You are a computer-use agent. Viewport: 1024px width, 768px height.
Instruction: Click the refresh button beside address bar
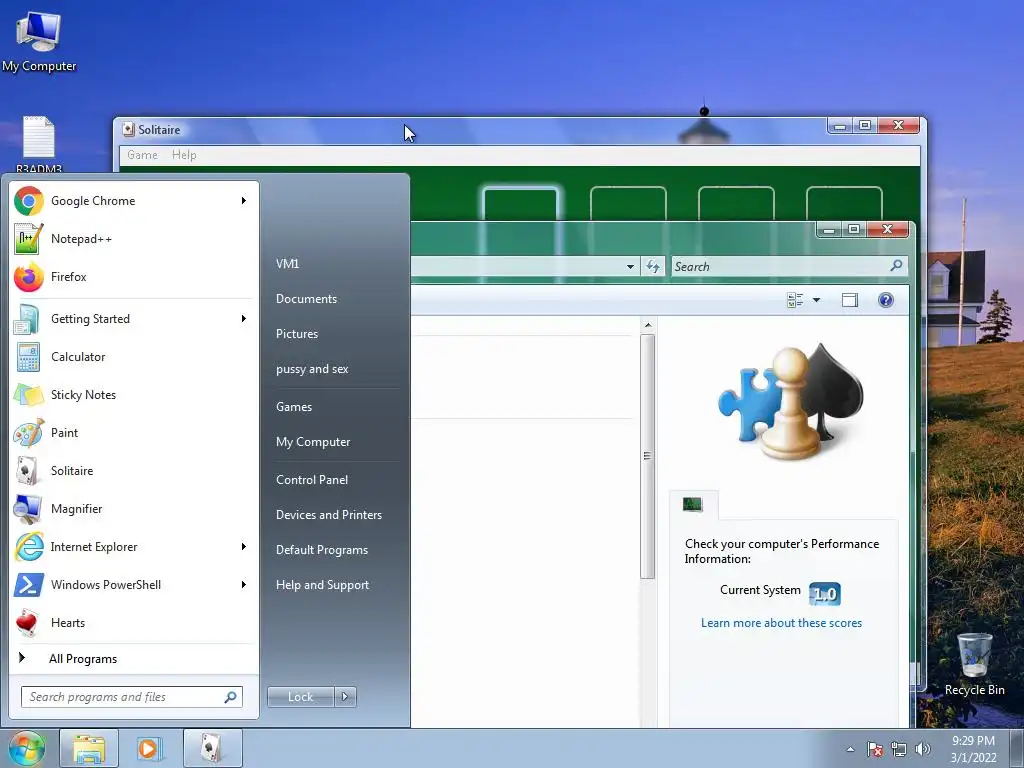click(653, 266)
